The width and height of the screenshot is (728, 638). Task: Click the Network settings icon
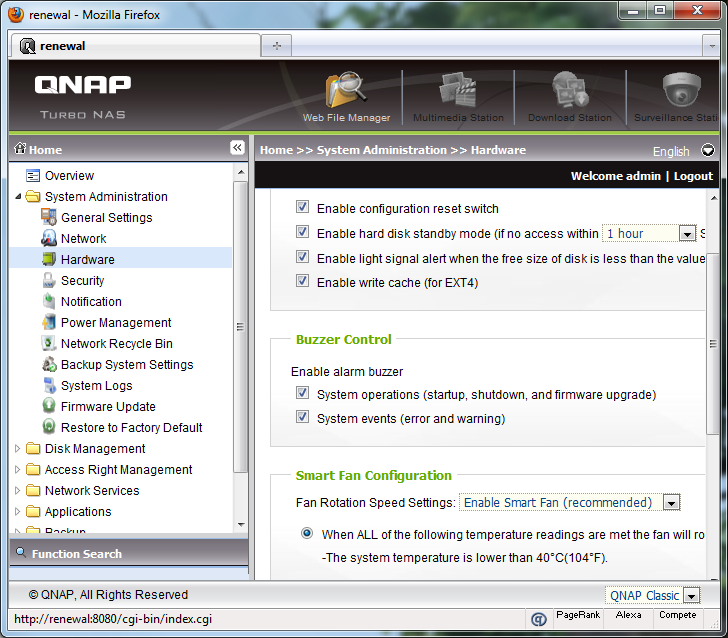tap(49, 239)
